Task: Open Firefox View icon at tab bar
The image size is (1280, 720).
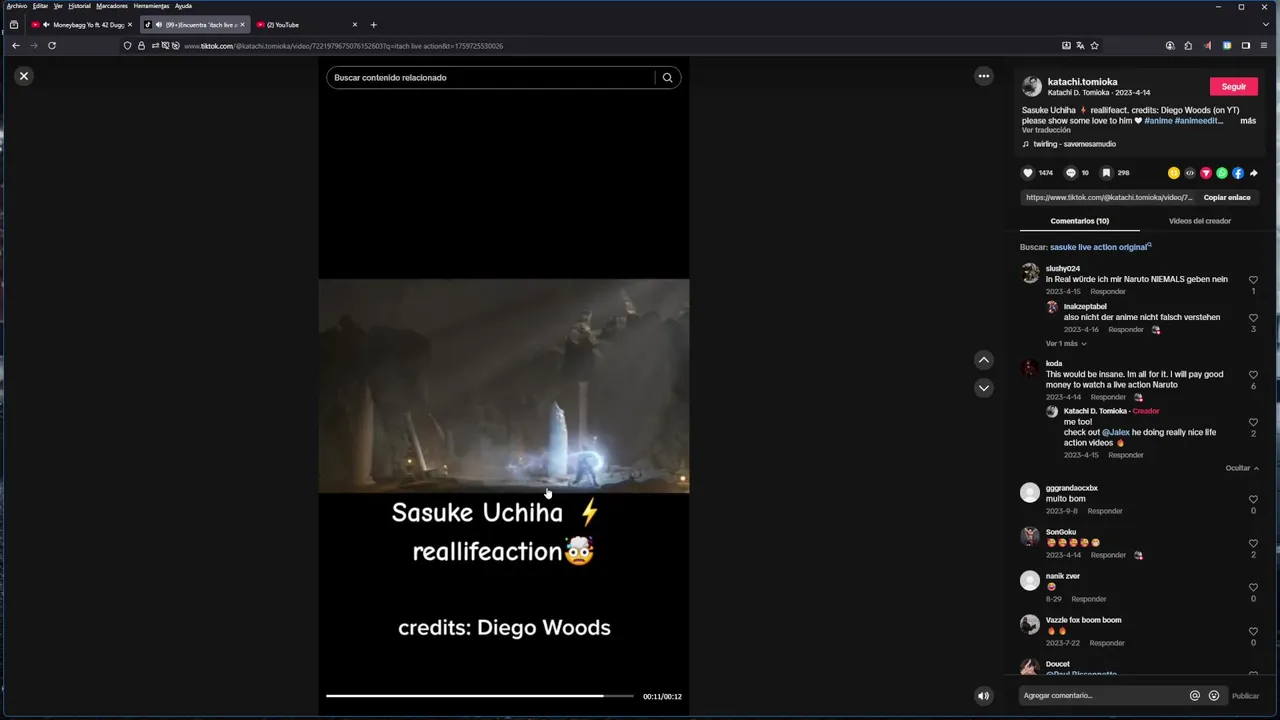Action: coord(13,24)
